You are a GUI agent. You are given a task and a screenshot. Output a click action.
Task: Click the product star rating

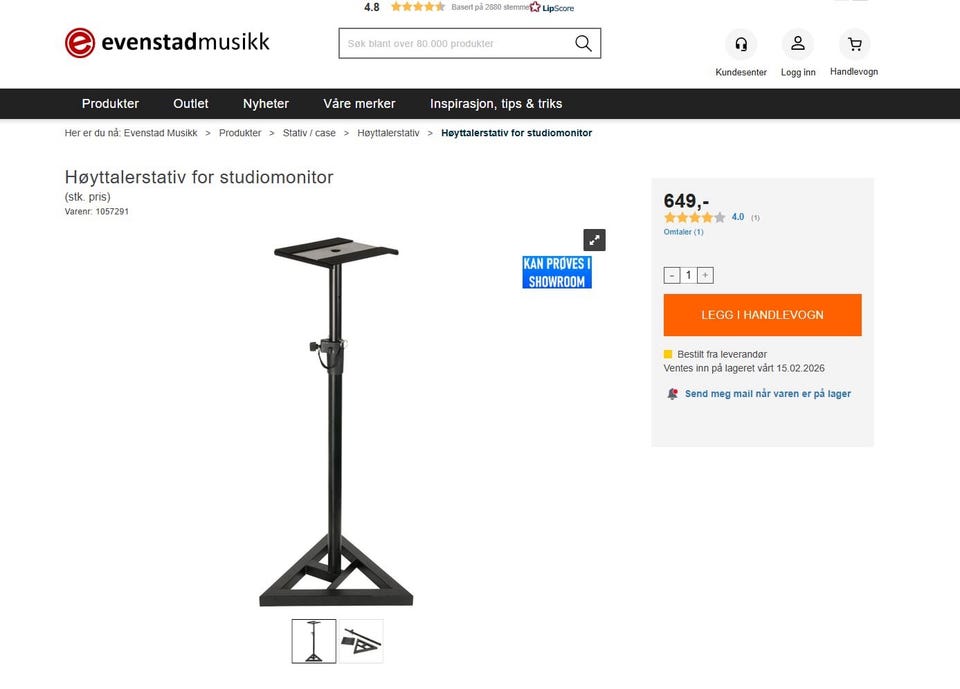coord(694,217)
